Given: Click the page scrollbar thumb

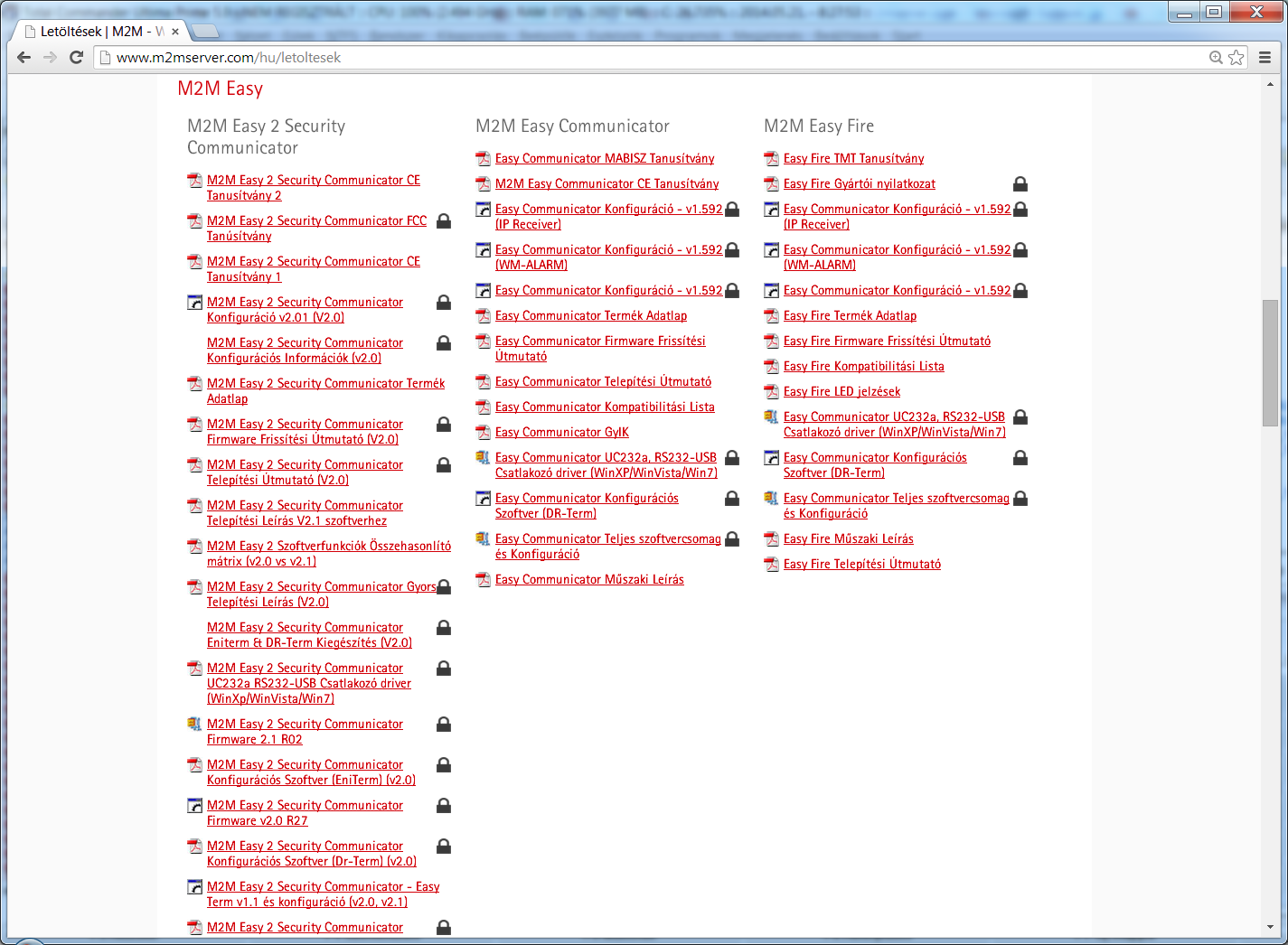Looking at the screenshot, I should pyautogui.click(x=1270, y=363).
